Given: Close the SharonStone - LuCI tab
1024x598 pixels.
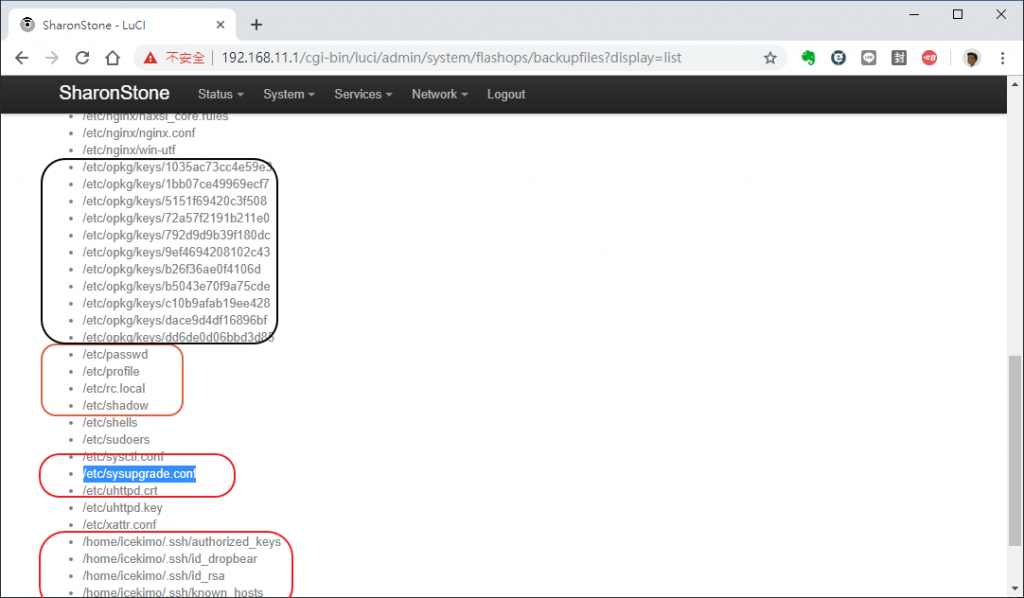Looking at the screenshot, I should tap(221, 25).
